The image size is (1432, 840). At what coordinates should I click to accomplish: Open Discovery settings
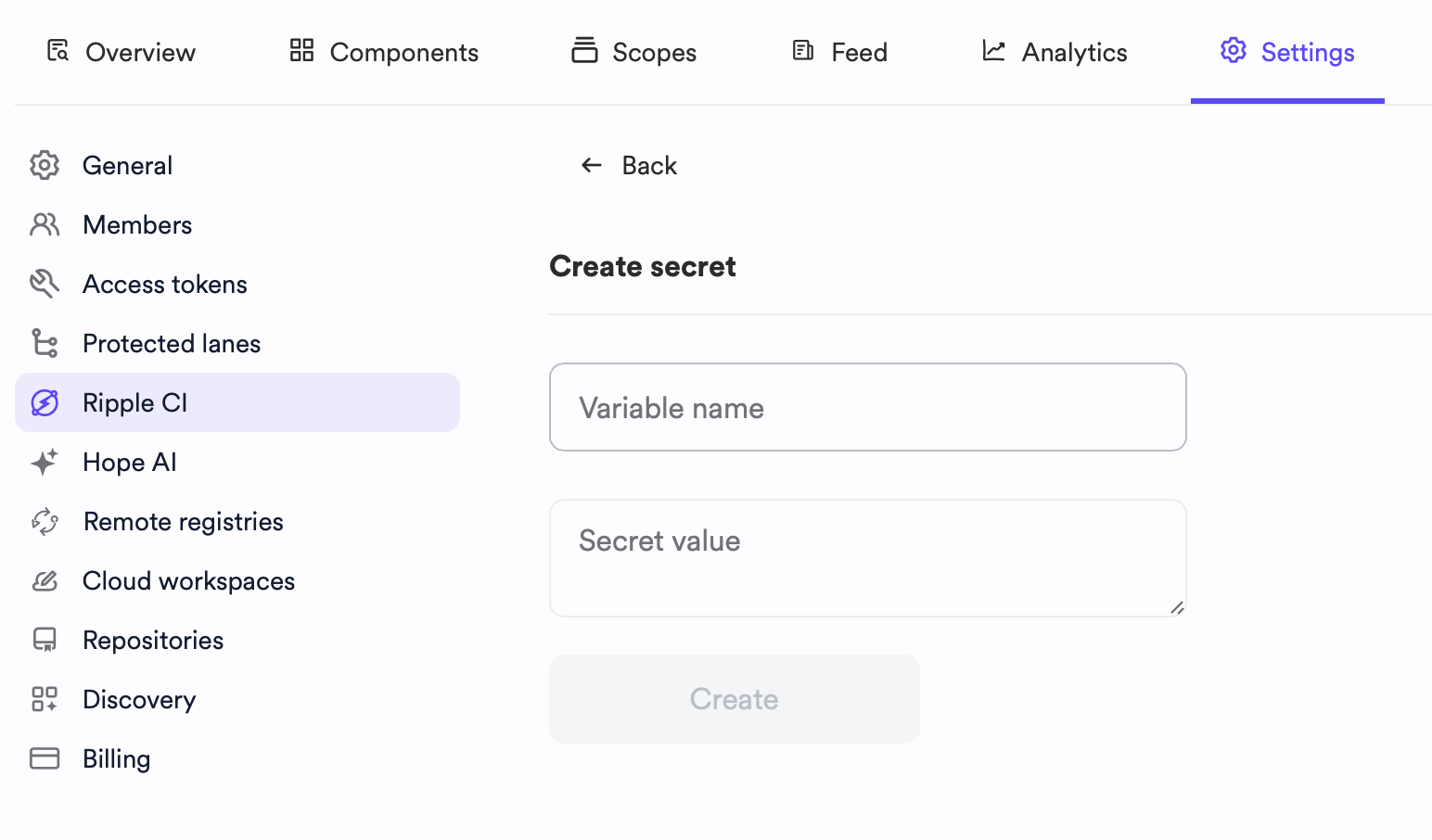(x=237, y=699)
